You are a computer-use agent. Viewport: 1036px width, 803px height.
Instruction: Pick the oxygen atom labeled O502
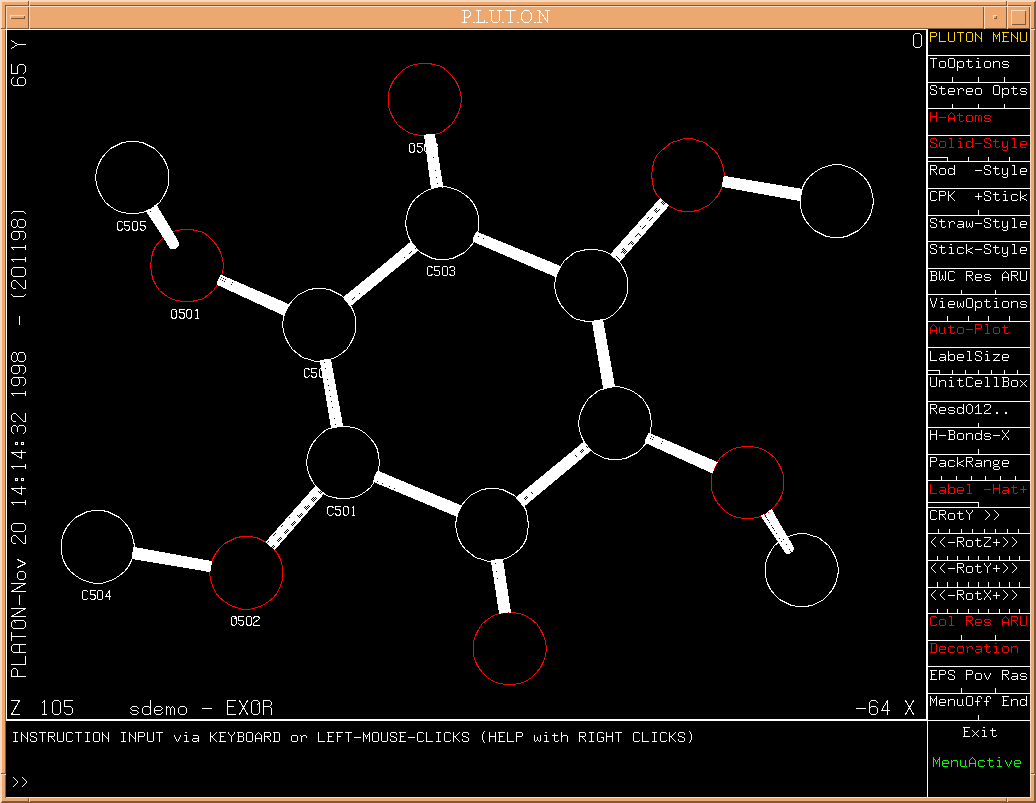click(247, 572)
